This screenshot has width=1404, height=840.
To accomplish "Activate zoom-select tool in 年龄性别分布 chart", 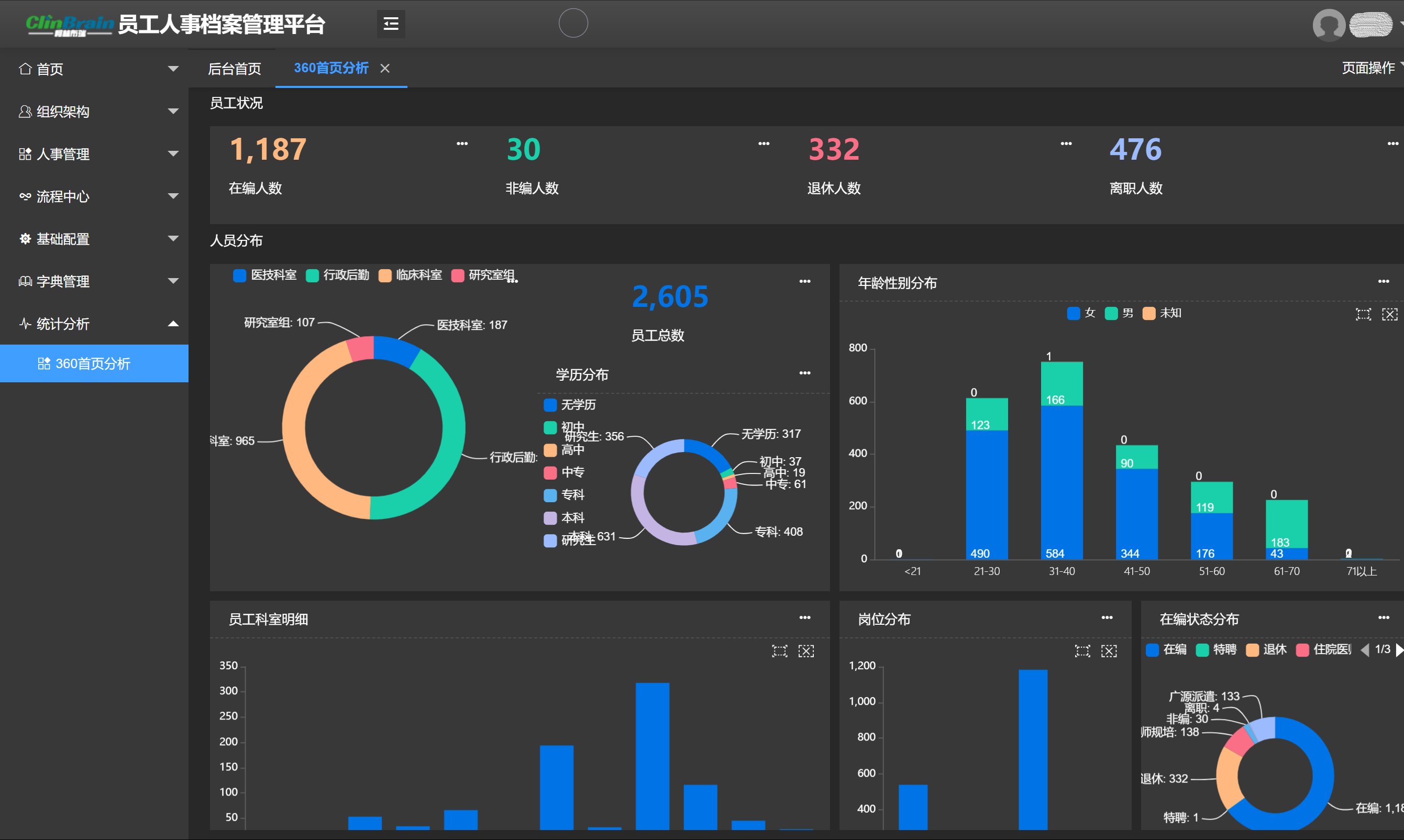I will pyautogui.click(x=1363, y=314).
